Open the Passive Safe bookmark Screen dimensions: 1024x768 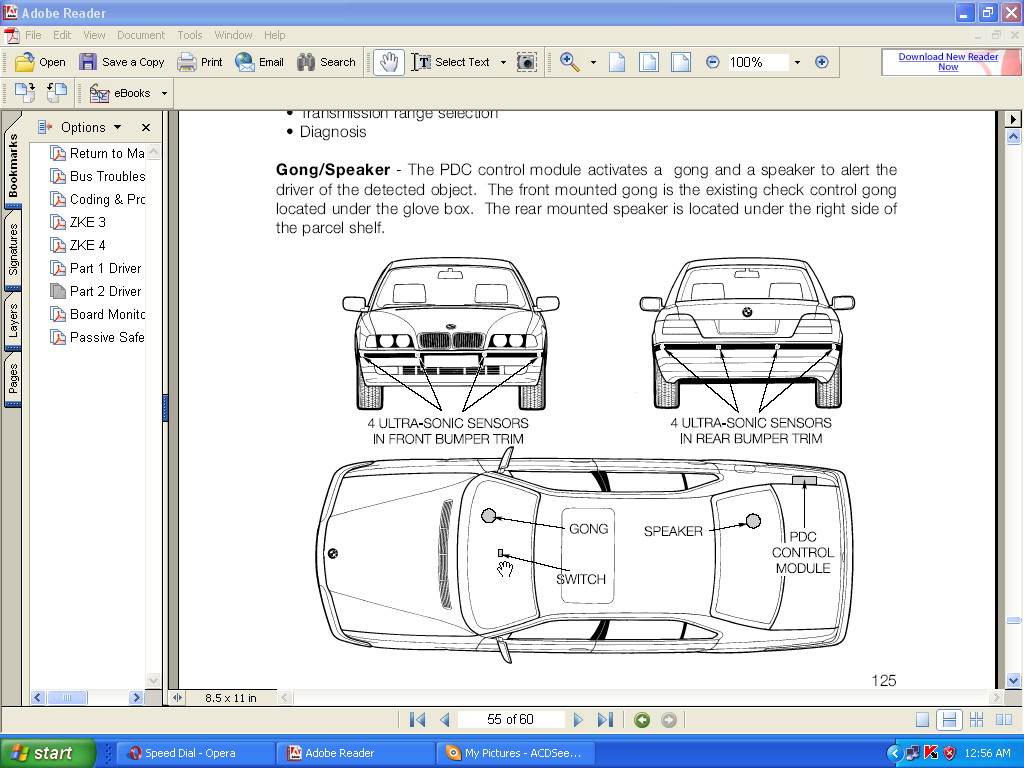click(98, 337)
